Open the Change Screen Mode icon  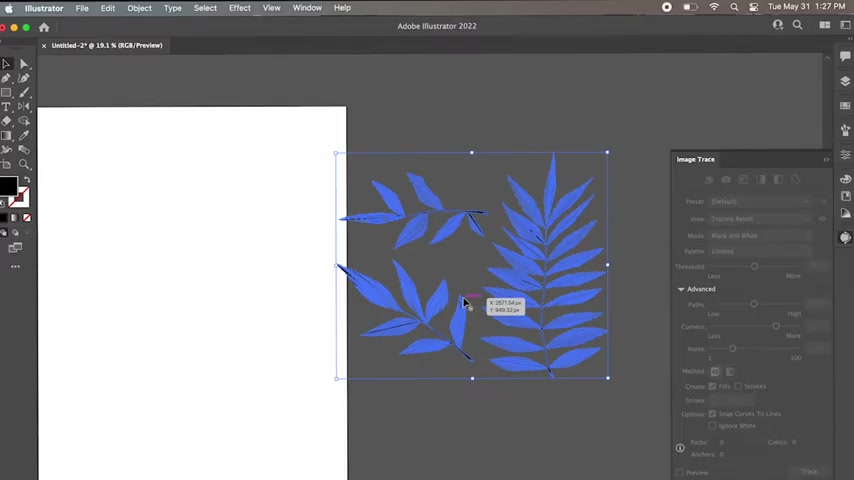pyautogui.click(x=15, y=248)
